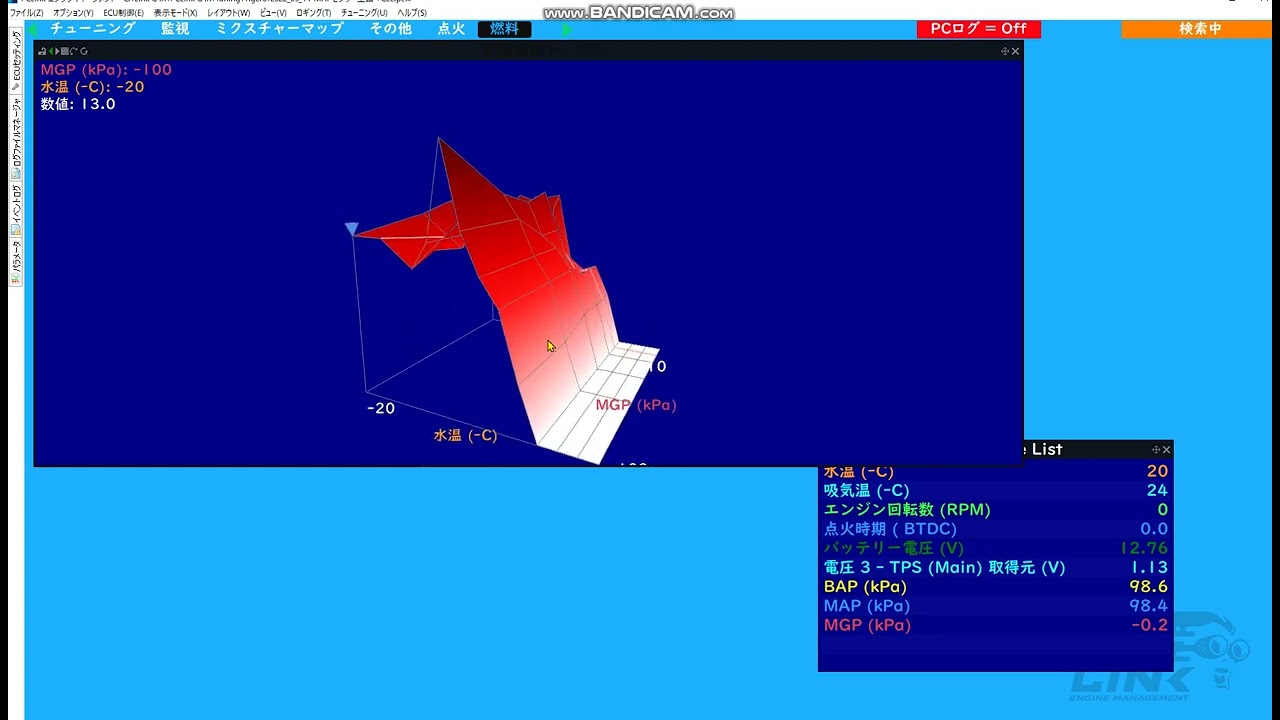
Task: Click the 1.13 TPS voltage value
Action: coord(1150,567)
